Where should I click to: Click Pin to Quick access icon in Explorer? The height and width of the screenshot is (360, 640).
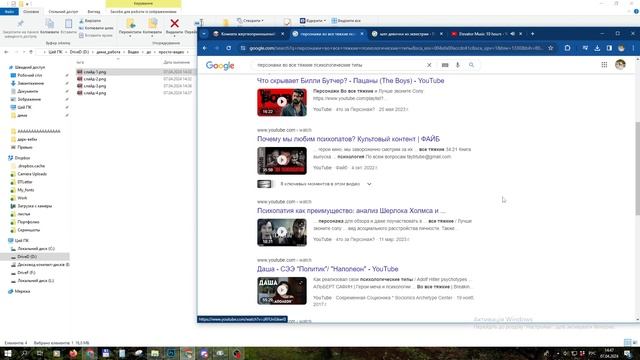coord(20,24)
